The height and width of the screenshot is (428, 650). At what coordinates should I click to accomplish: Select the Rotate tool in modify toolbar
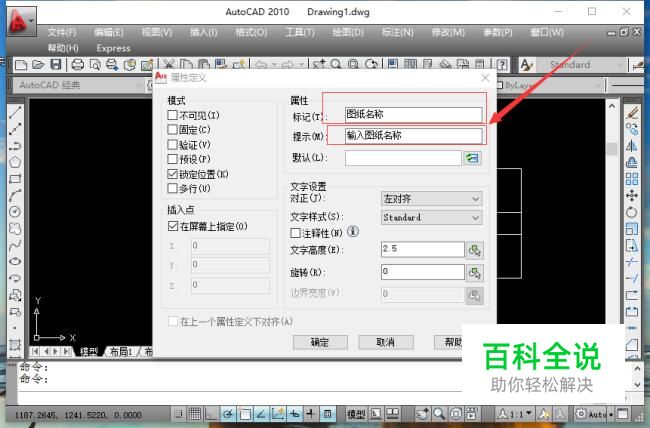coord(631,212)
